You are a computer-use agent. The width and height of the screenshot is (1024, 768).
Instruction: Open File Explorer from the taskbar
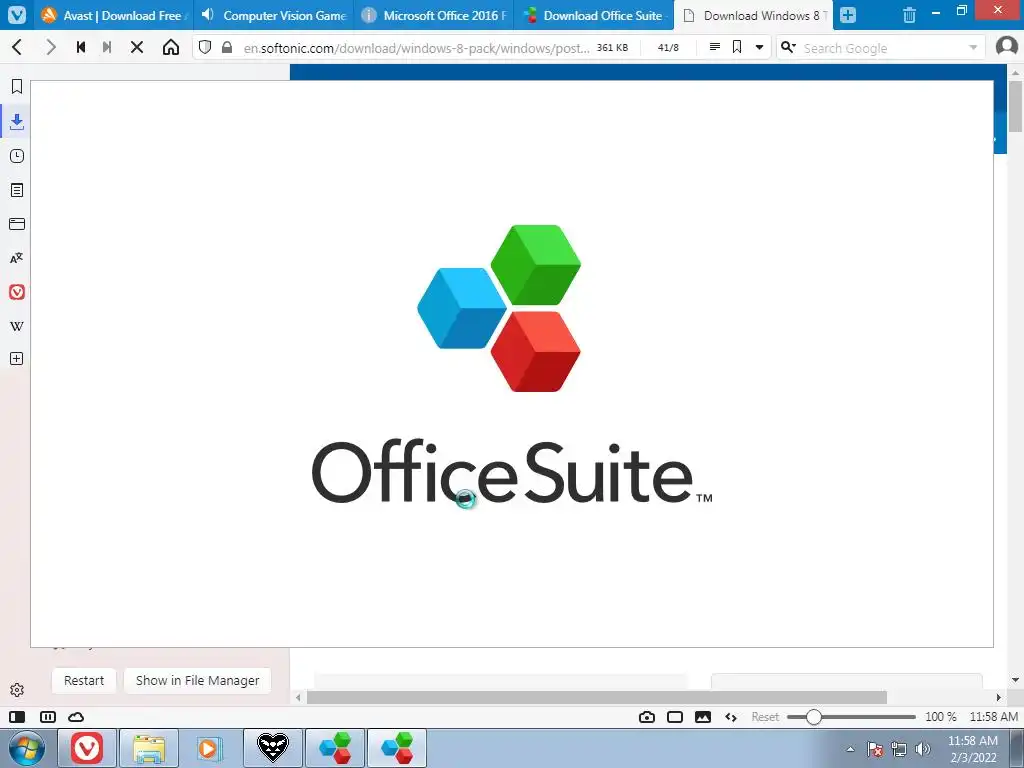149,748
